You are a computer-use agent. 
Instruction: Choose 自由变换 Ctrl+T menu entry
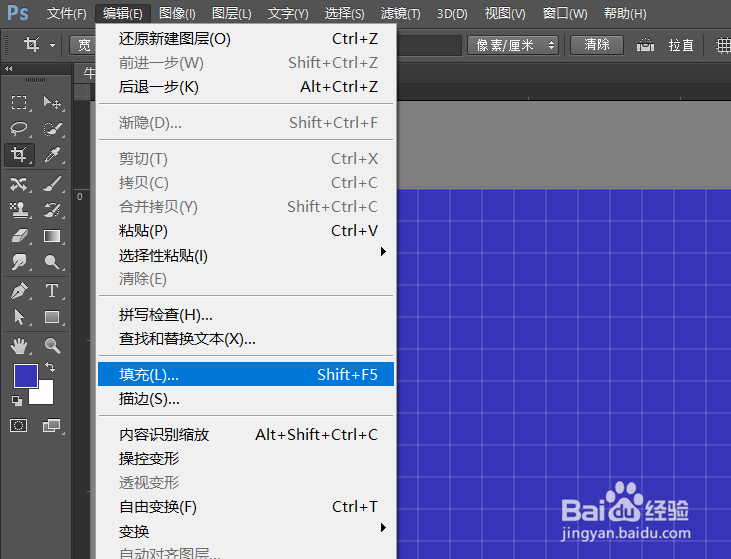(x=245, y=507)
